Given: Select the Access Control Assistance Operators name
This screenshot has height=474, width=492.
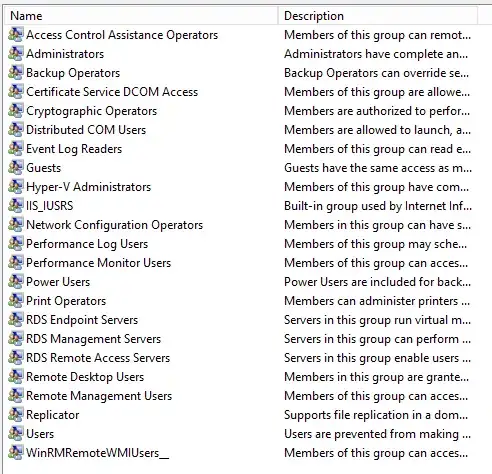Looking at the screenshot, I should 122,35.
